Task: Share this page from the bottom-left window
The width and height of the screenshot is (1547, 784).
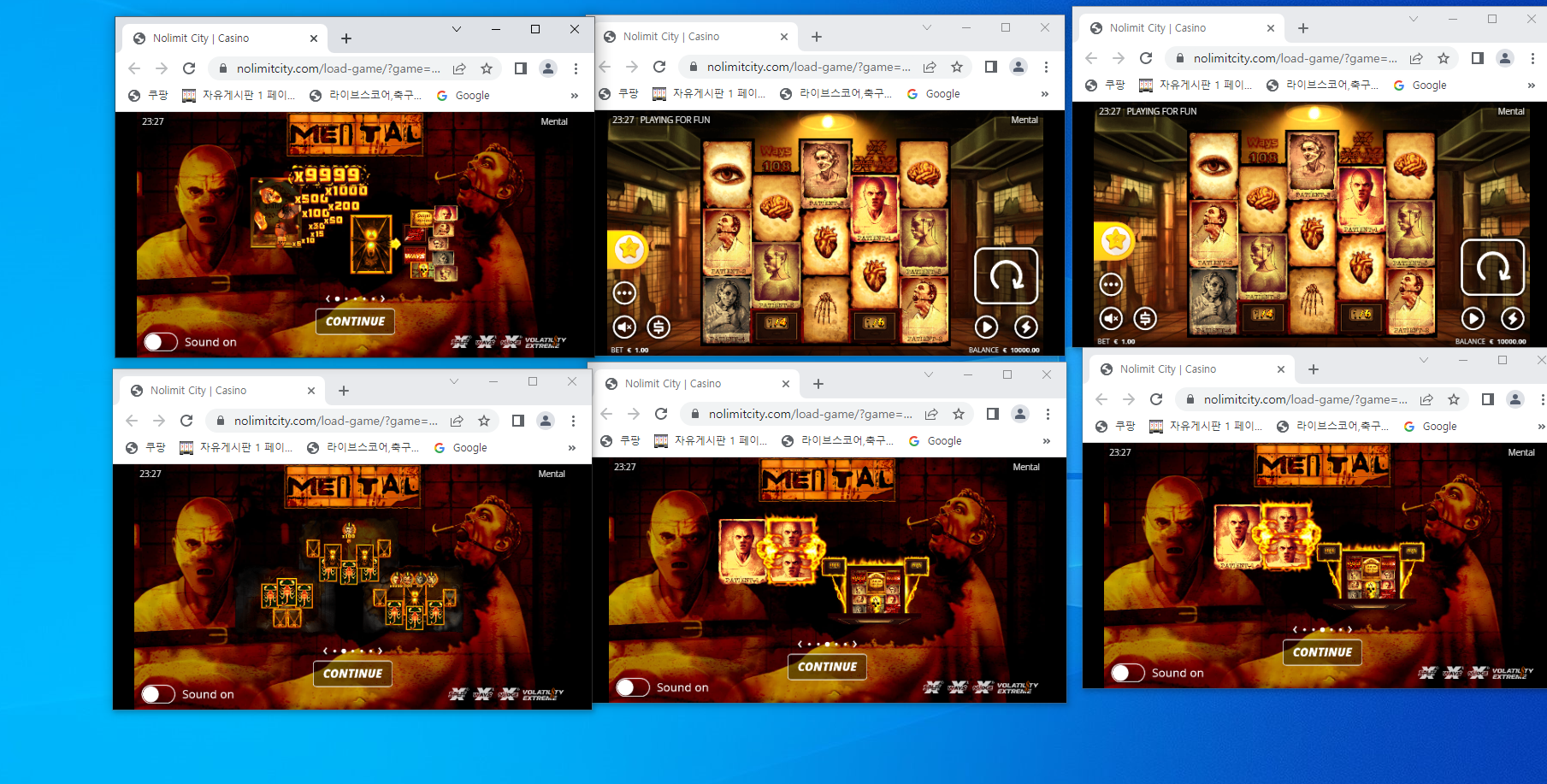Action: [457, 421]
